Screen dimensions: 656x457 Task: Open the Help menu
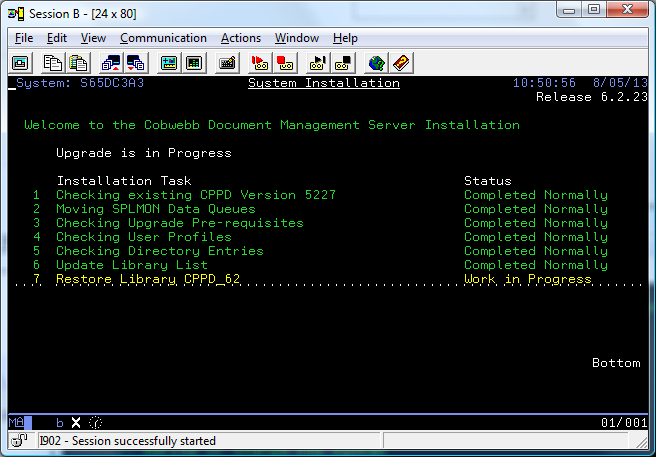345,38
